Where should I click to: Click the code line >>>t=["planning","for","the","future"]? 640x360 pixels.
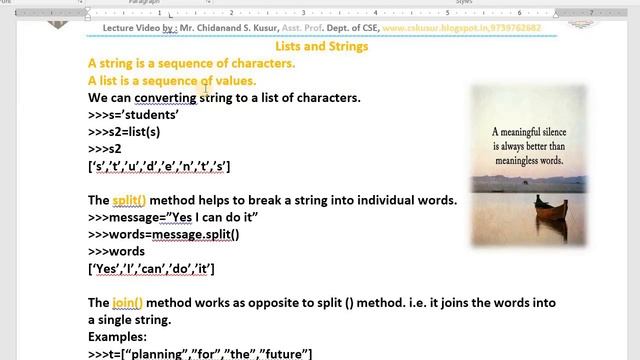tap(200, 353)
